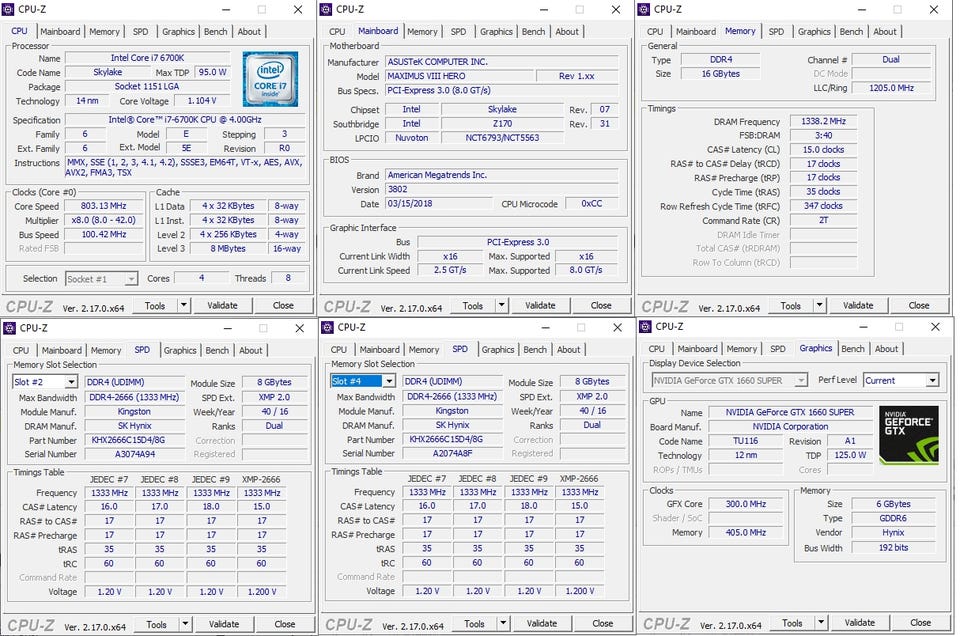Image resolution: width=960 pixels, height=636 pixels.
Task: Click CPU-Z title icon in Slot #4 SPD window
Action: [328, 327]
